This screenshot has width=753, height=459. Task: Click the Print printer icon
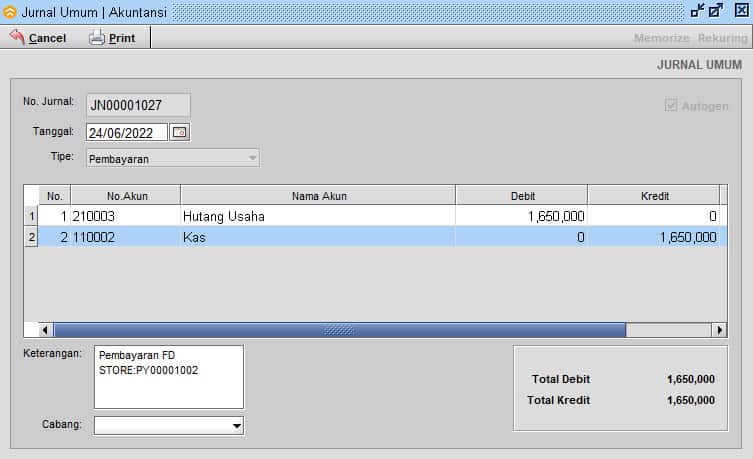point(96,37)
